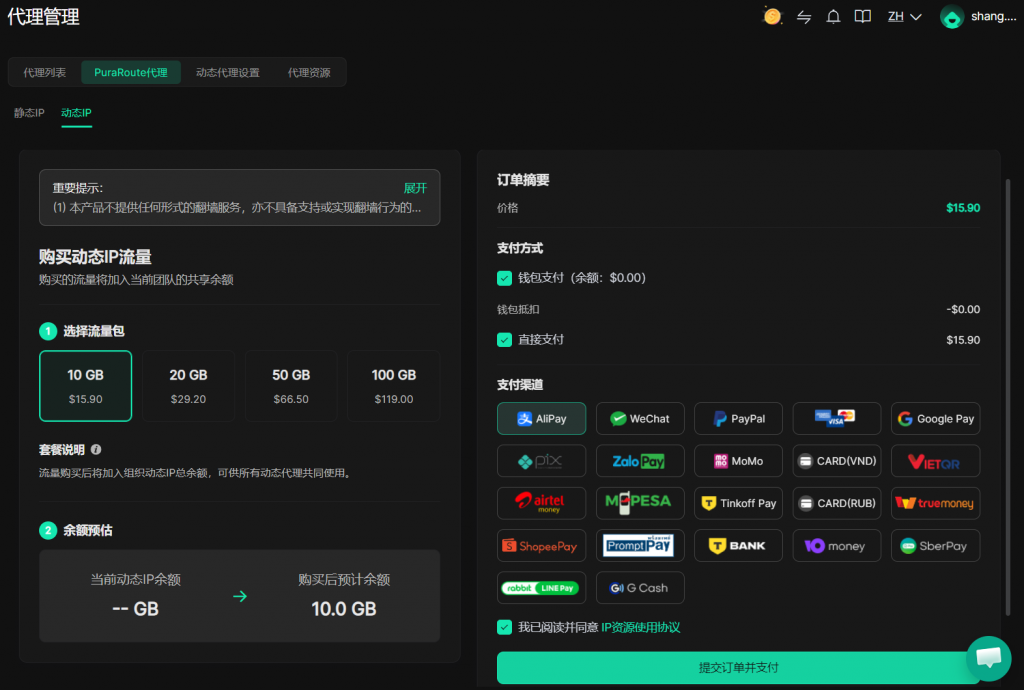Switch to the 静态IP tab
Image resolution: width=1024 pixels, height=690 pixels.
[x=29, y=112]
